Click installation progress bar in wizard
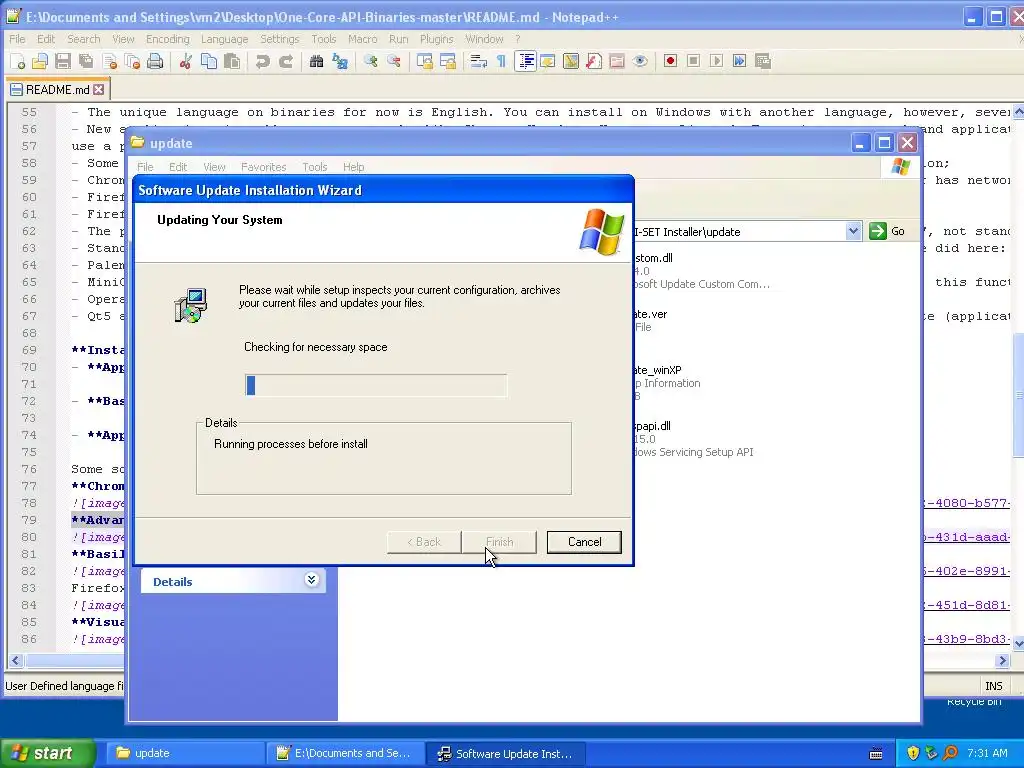The height and width of the screenshot is (768, 1024). pos(376,385)
